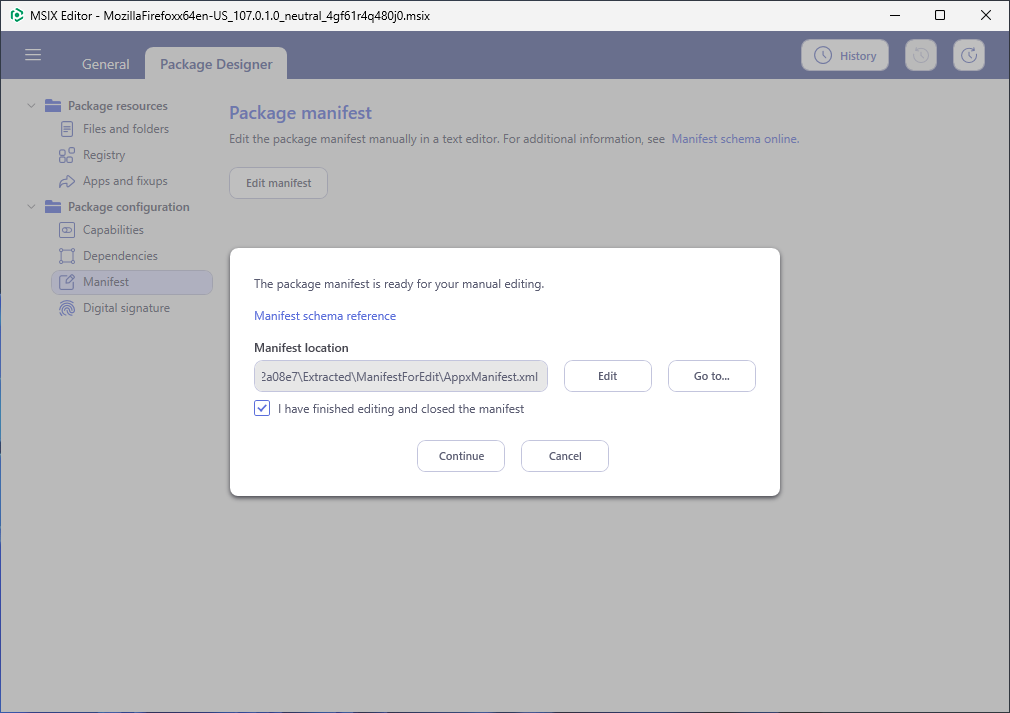Click the undo history arrow icon

pyautogui.click(x=920, y=55)
